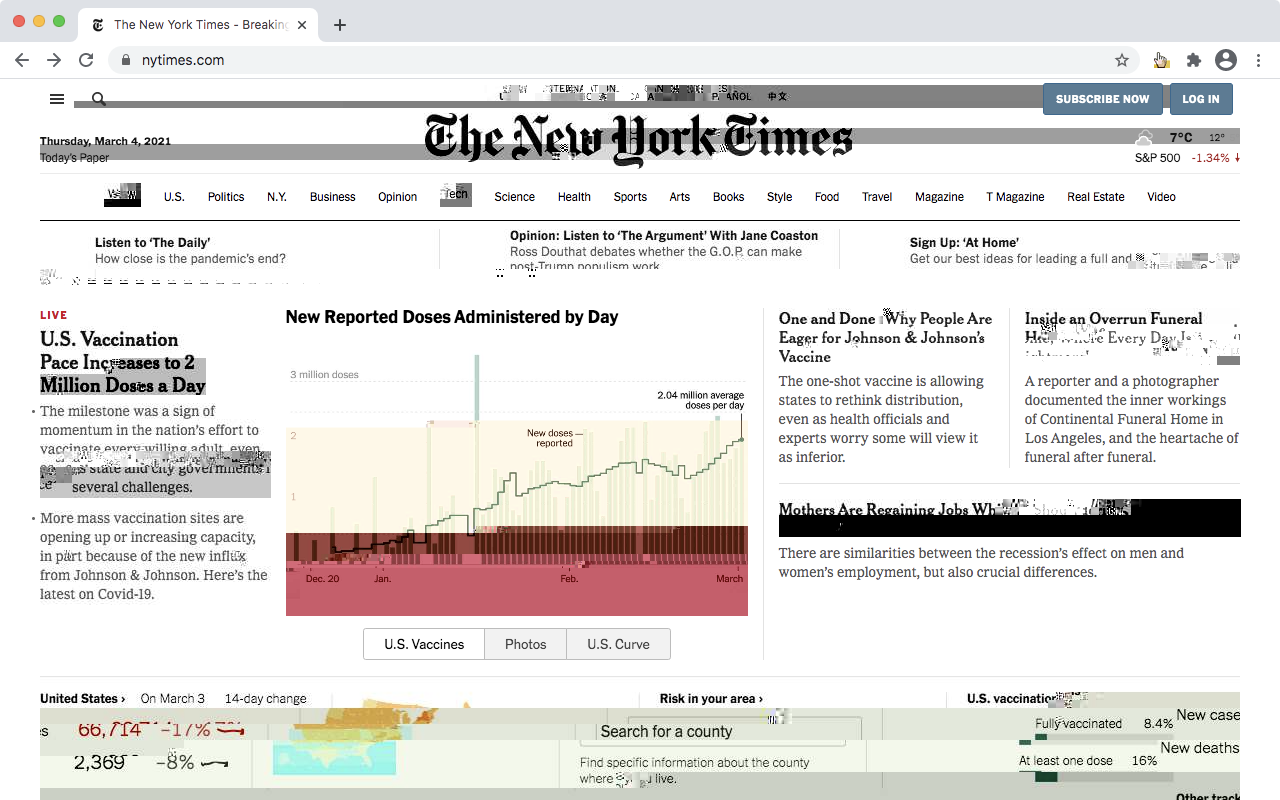Switch to the U.S. Vaccines chart tab
1280x800 pixels.
click(x=424, y=644)
